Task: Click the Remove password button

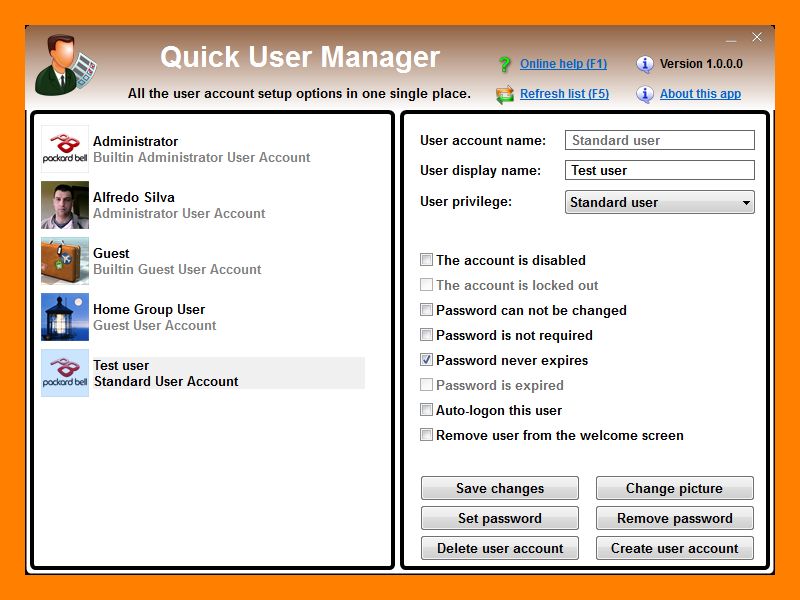Action: [674, 518]
